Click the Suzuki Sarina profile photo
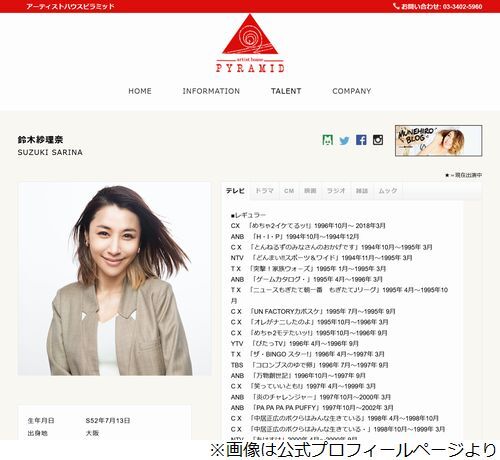 coord(114,279)
